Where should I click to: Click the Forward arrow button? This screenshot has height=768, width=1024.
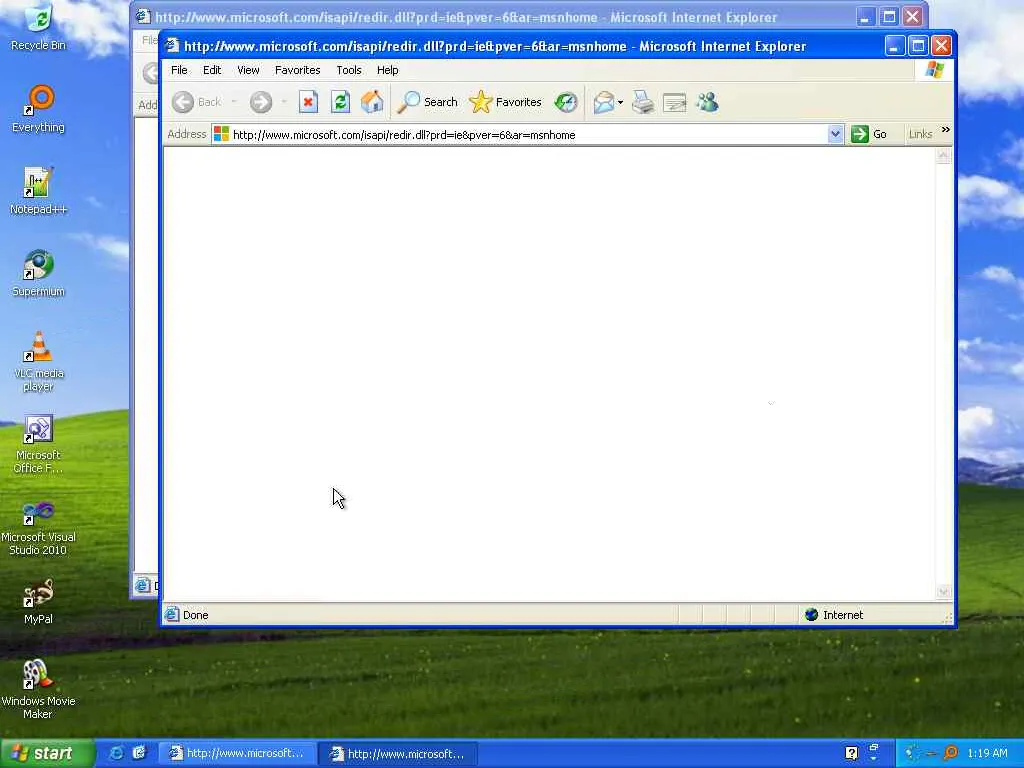pyautogui.click(x=261, y=102)
